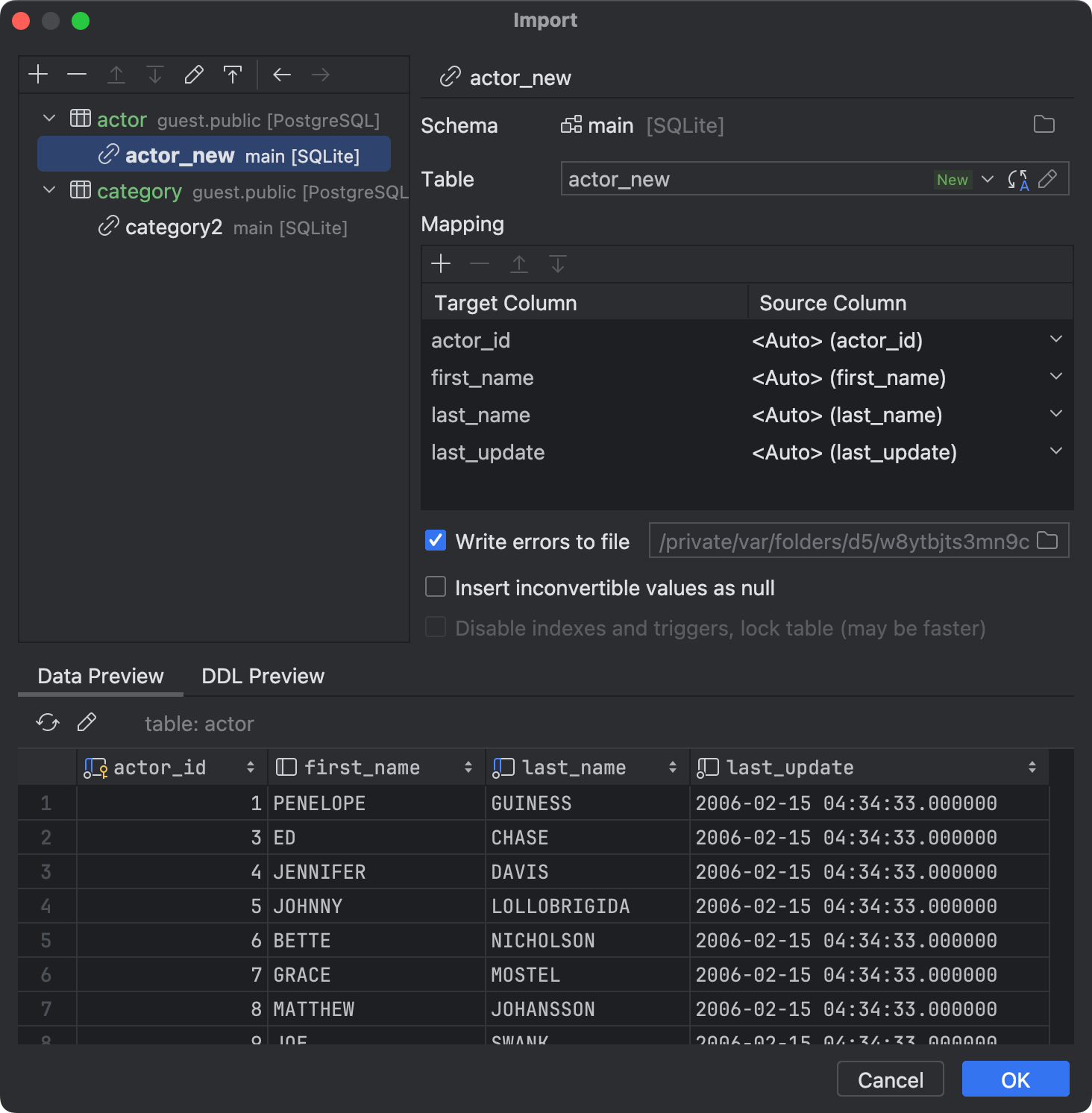This screenshot has width=1092, height=1113.
Task: Collapse the actor table tree node
Action: pyautogui.click(x=48, y=118)
